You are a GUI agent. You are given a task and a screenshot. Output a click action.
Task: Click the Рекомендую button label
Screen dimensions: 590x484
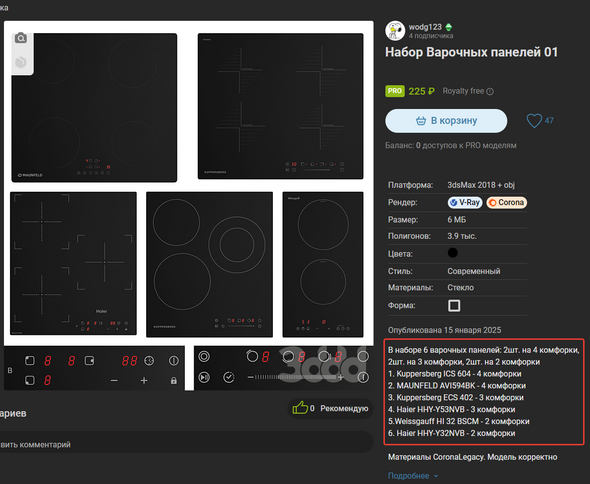[x=344, y=408]
